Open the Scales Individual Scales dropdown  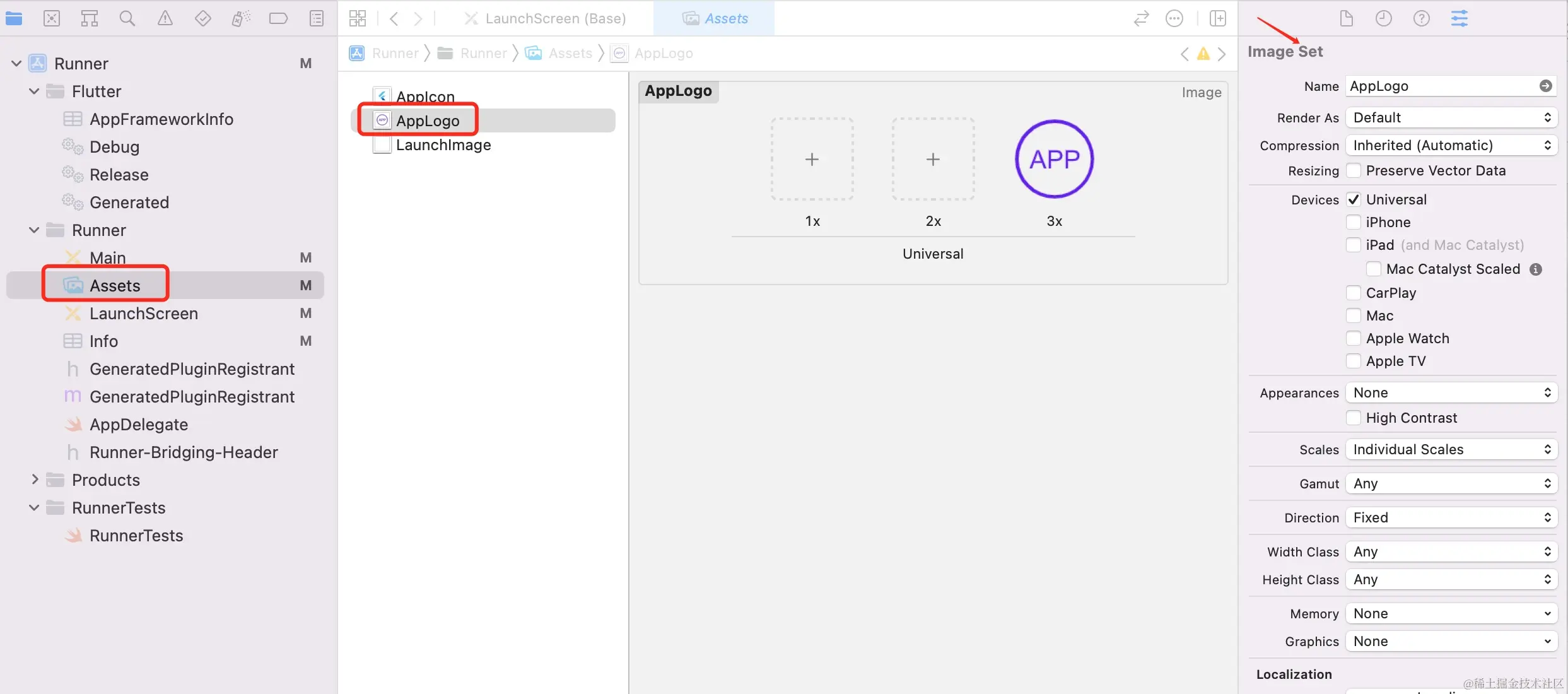1451,449
